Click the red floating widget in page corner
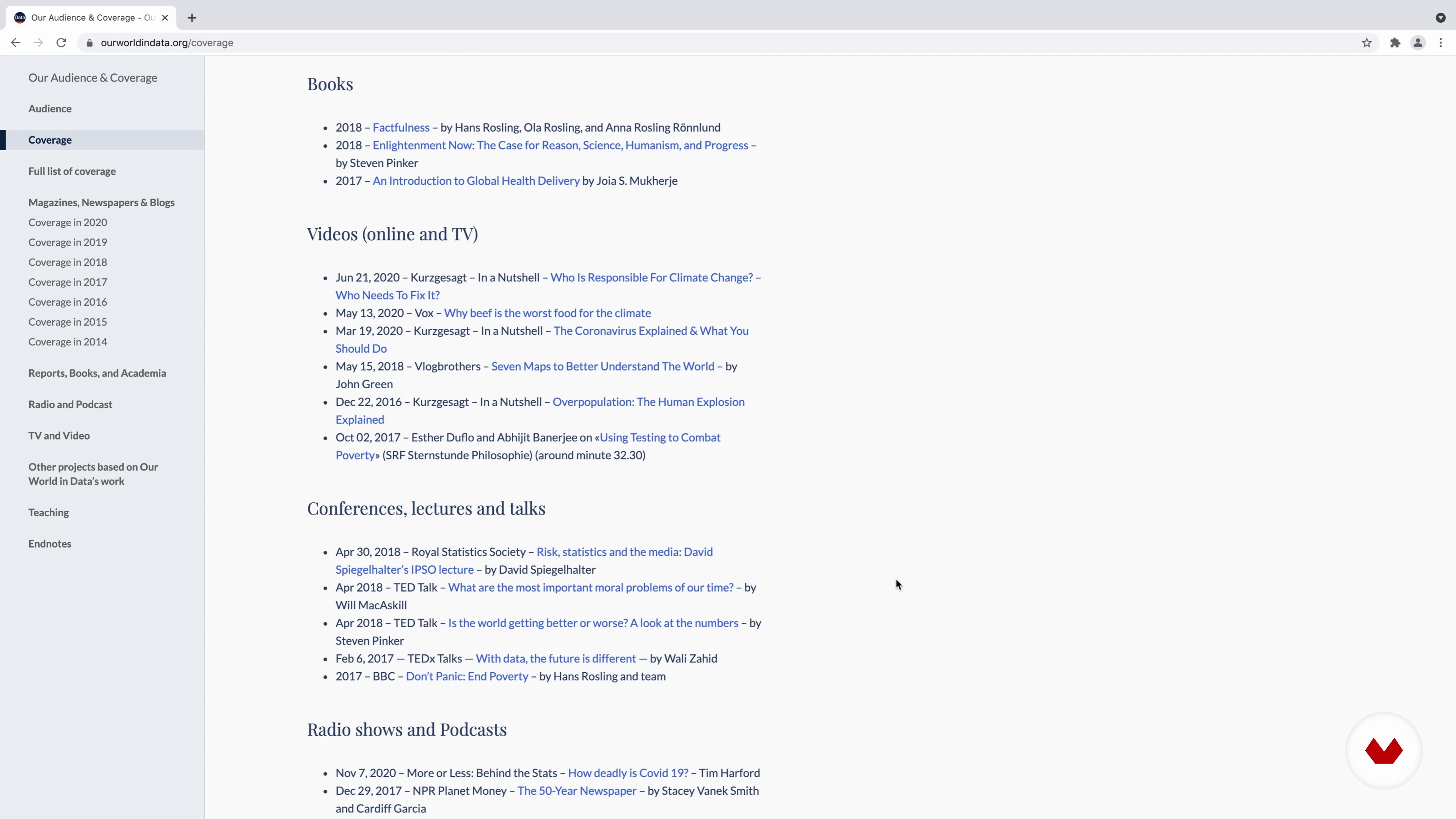Viewport: 1456px width, 819px height. [1384, 751]
